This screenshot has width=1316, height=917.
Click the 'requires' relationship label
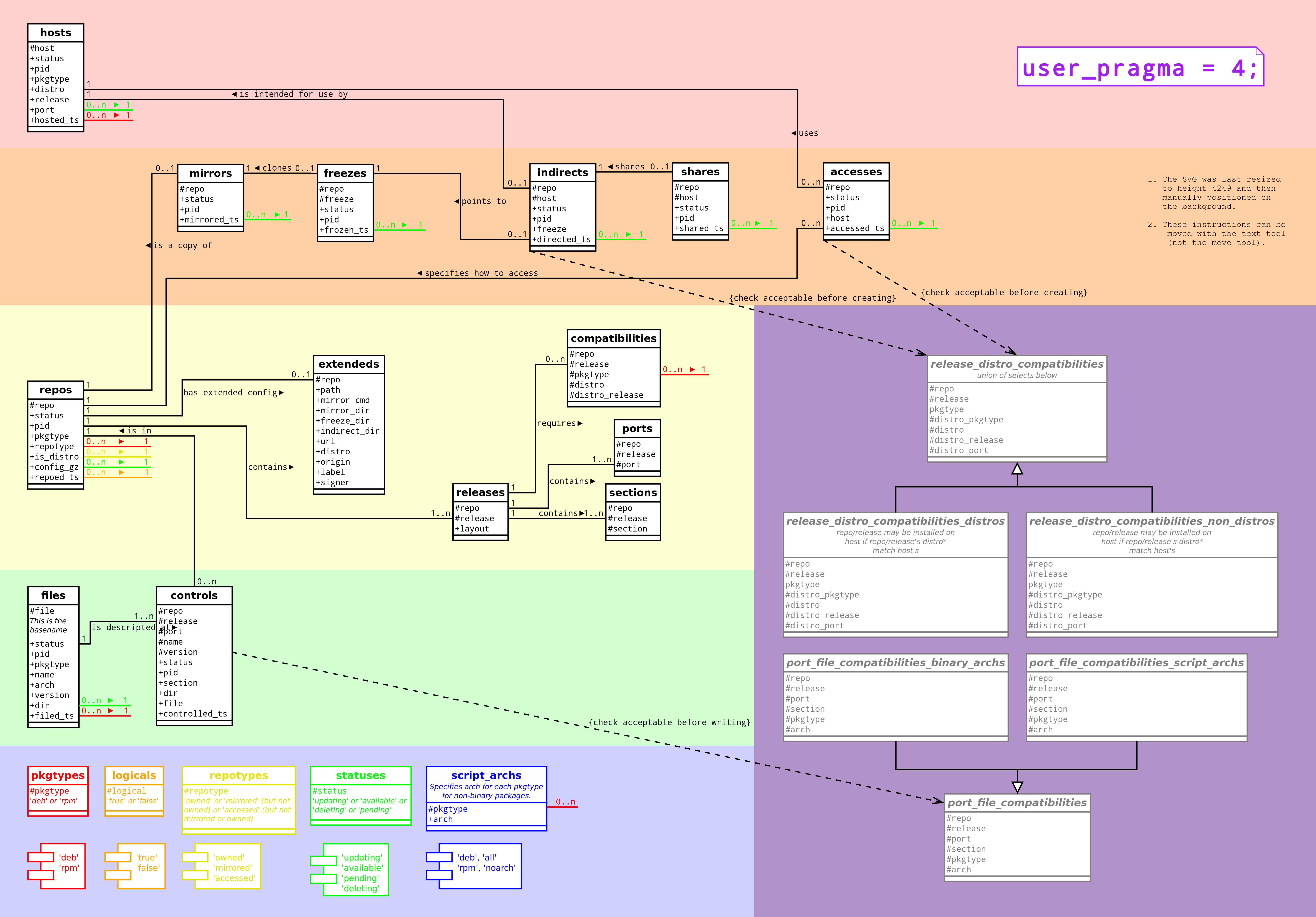556,424
